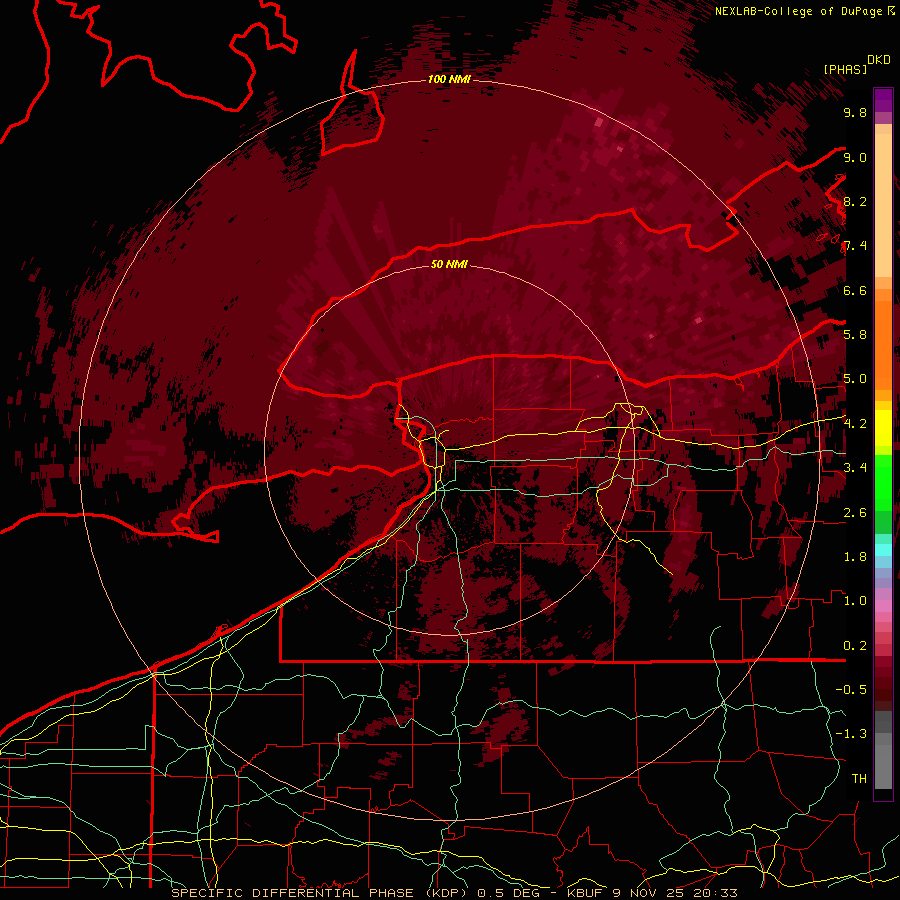Image resolution: width=900 pixels, height=900 pixels.
Task: Click the 8.2 legend value
Action: tap(855, 202)
